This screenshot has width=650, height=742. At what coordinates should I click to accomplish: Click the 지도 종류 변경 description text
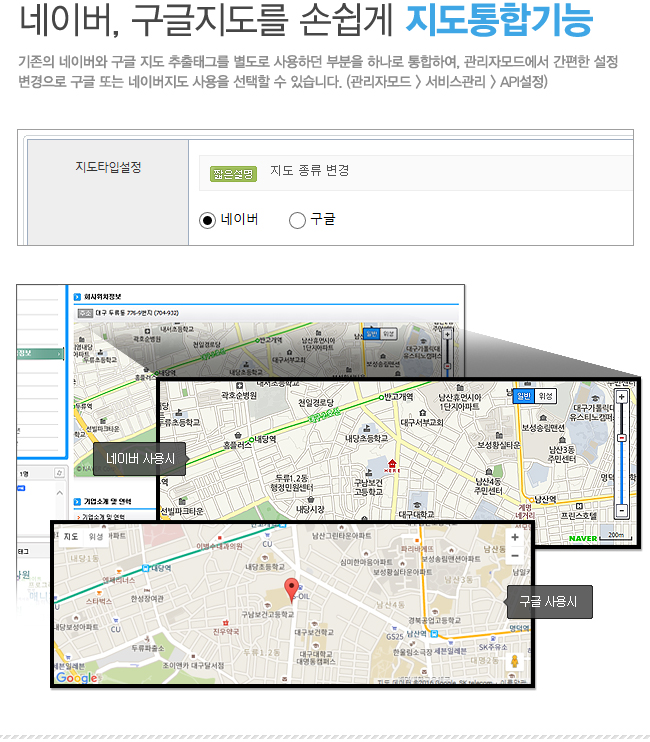(x=309, y=170)
